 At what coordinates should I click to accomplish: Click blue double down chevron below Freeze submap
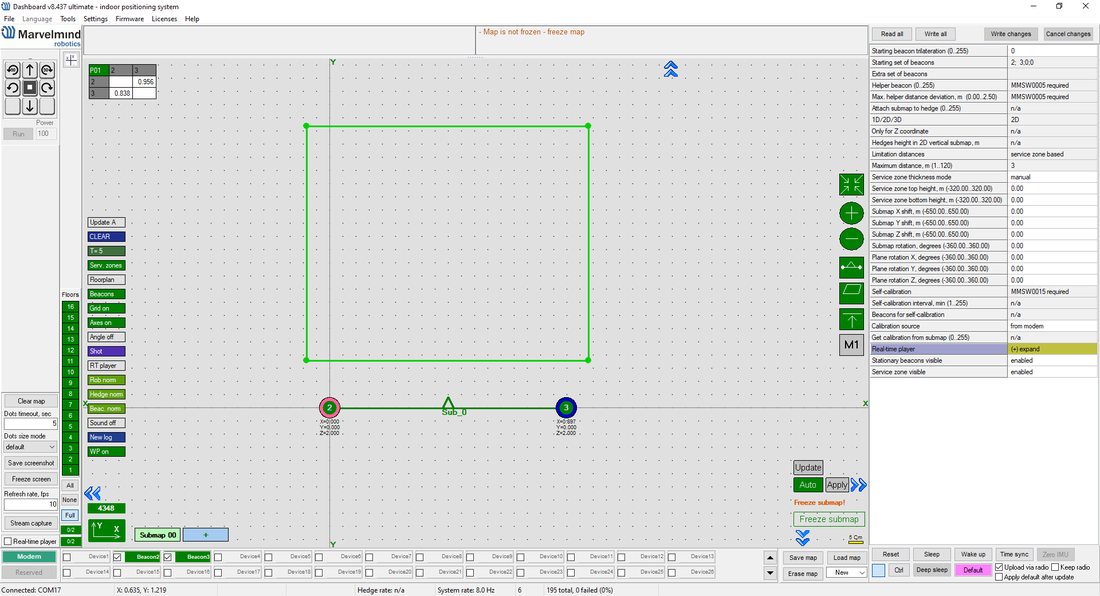[803, 538]
